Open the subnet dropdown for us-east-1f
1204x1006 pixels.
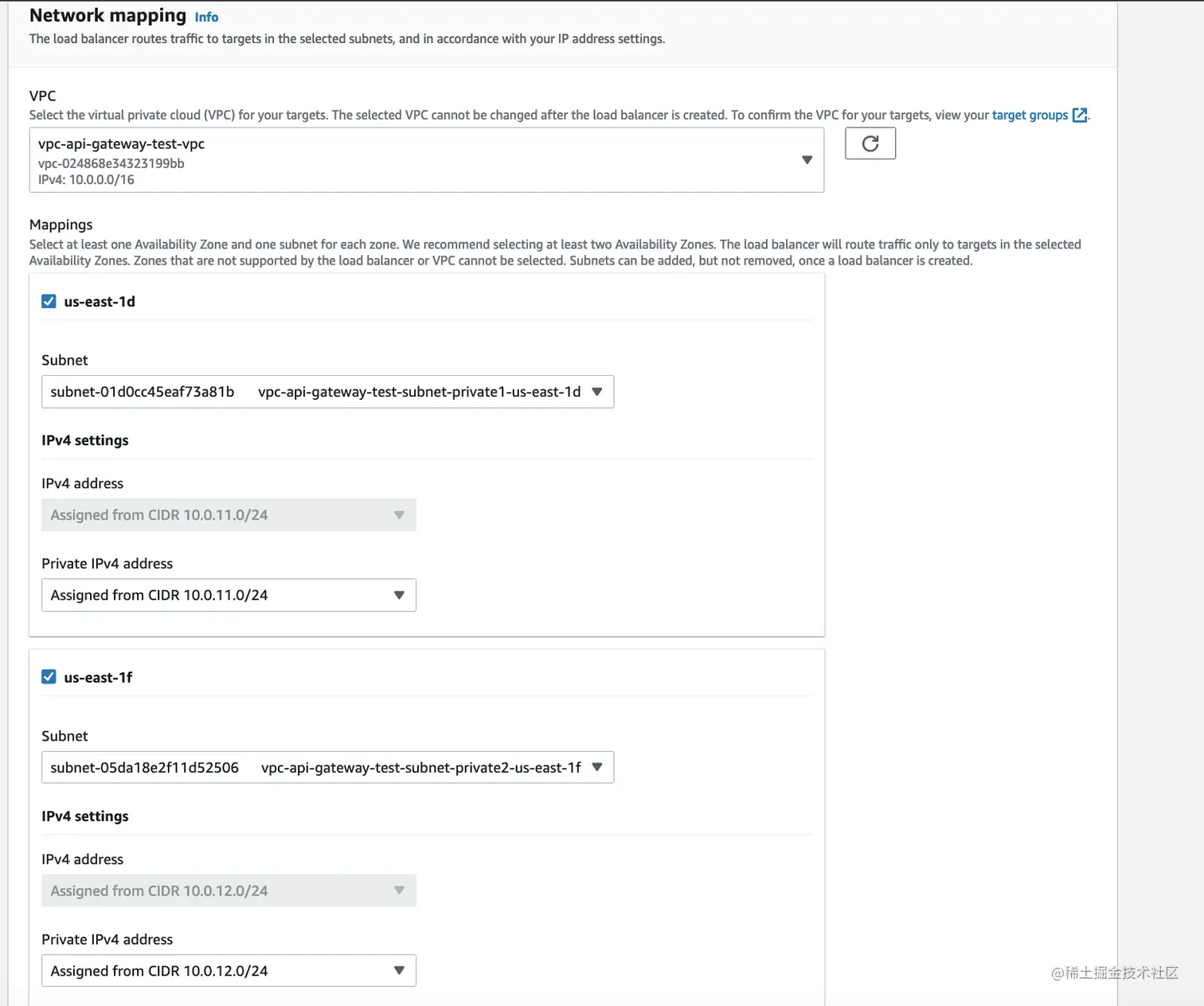click(x=326, y=768)
